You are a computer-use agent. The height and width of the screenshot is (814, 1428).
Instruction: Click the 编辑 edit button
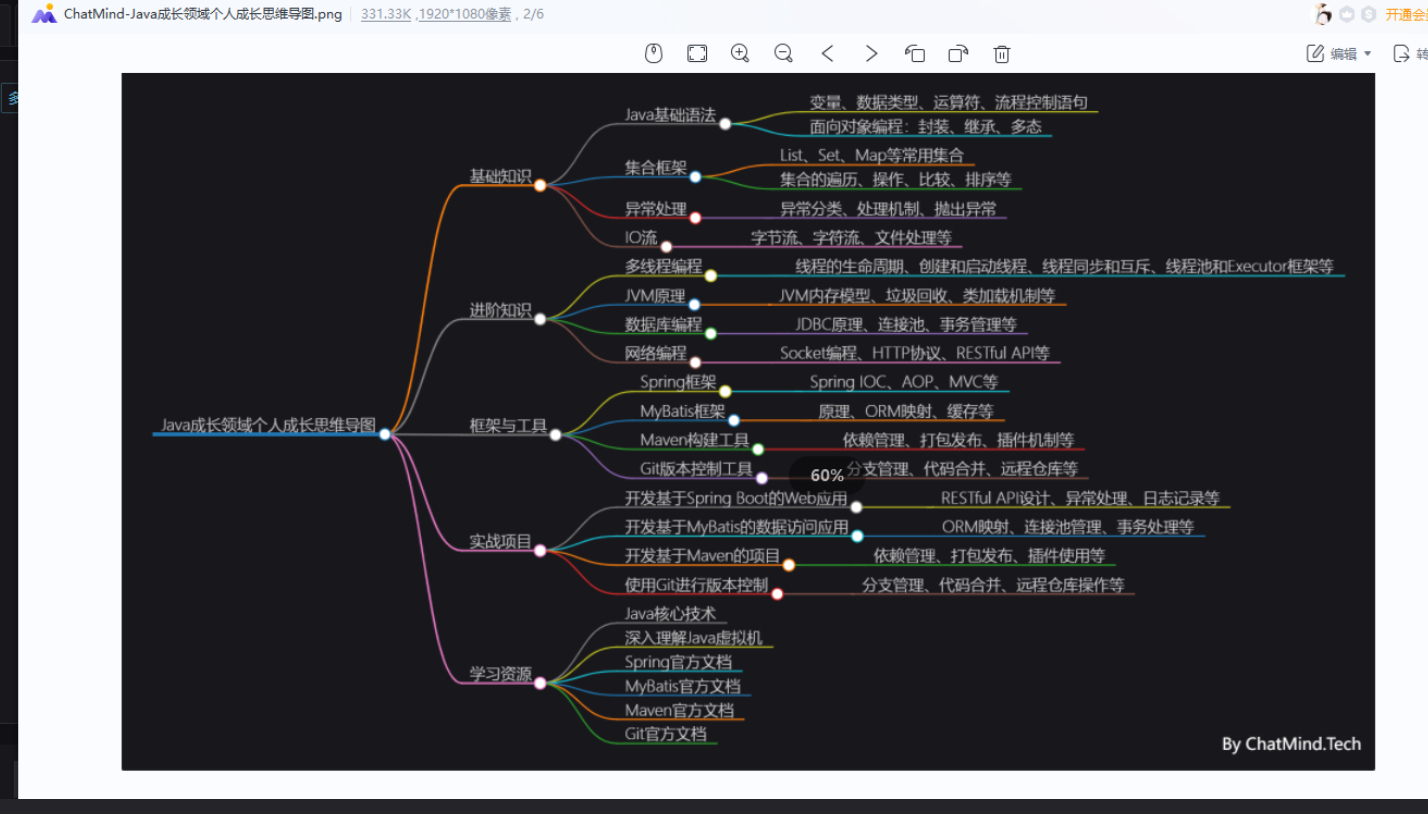1333,54
